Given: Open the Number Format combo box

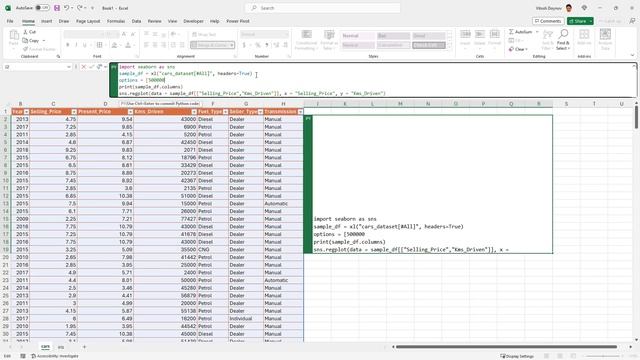Looking at the screenshot, I should tap(264, 35).
